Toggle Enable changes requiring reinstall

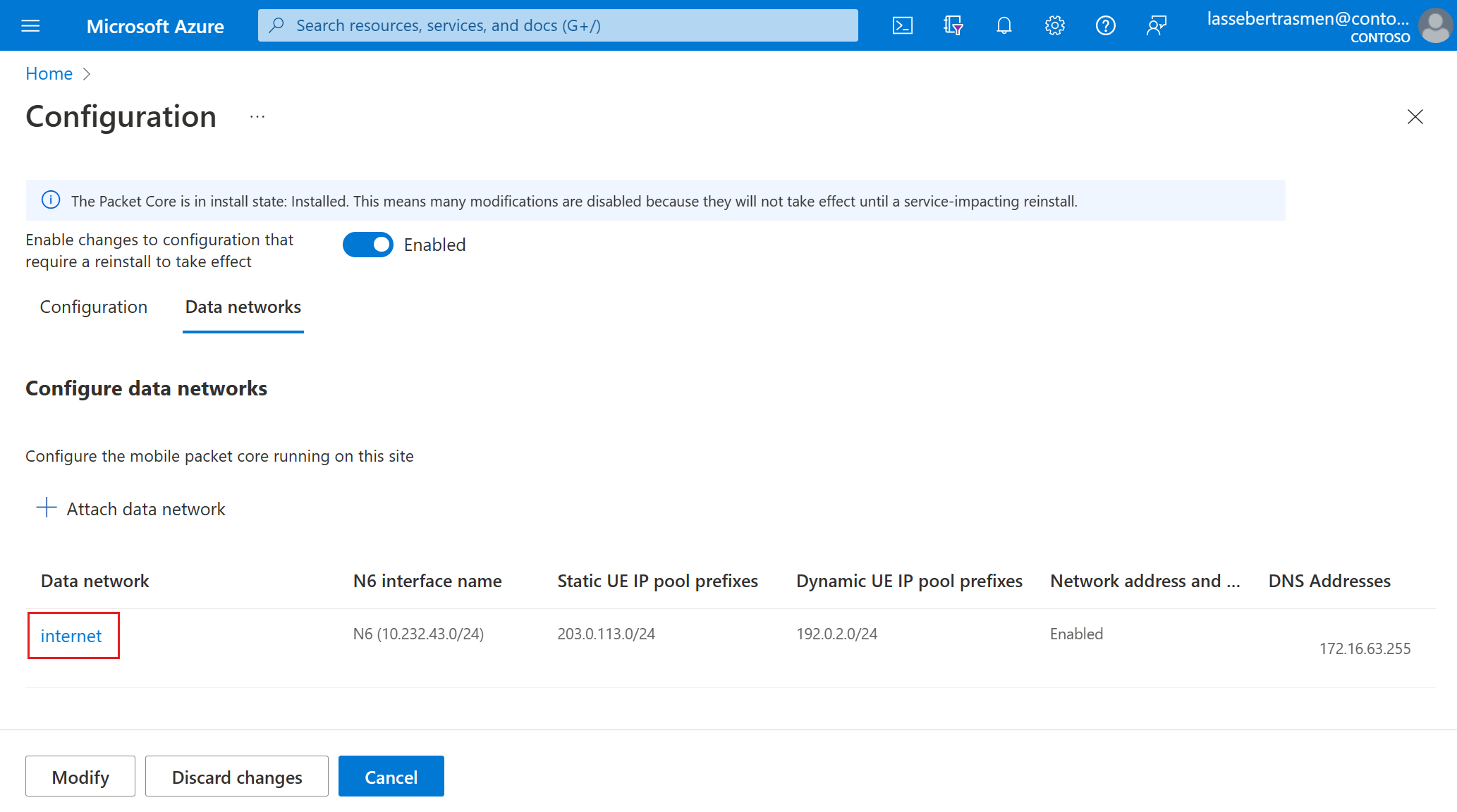coord(369,243)
